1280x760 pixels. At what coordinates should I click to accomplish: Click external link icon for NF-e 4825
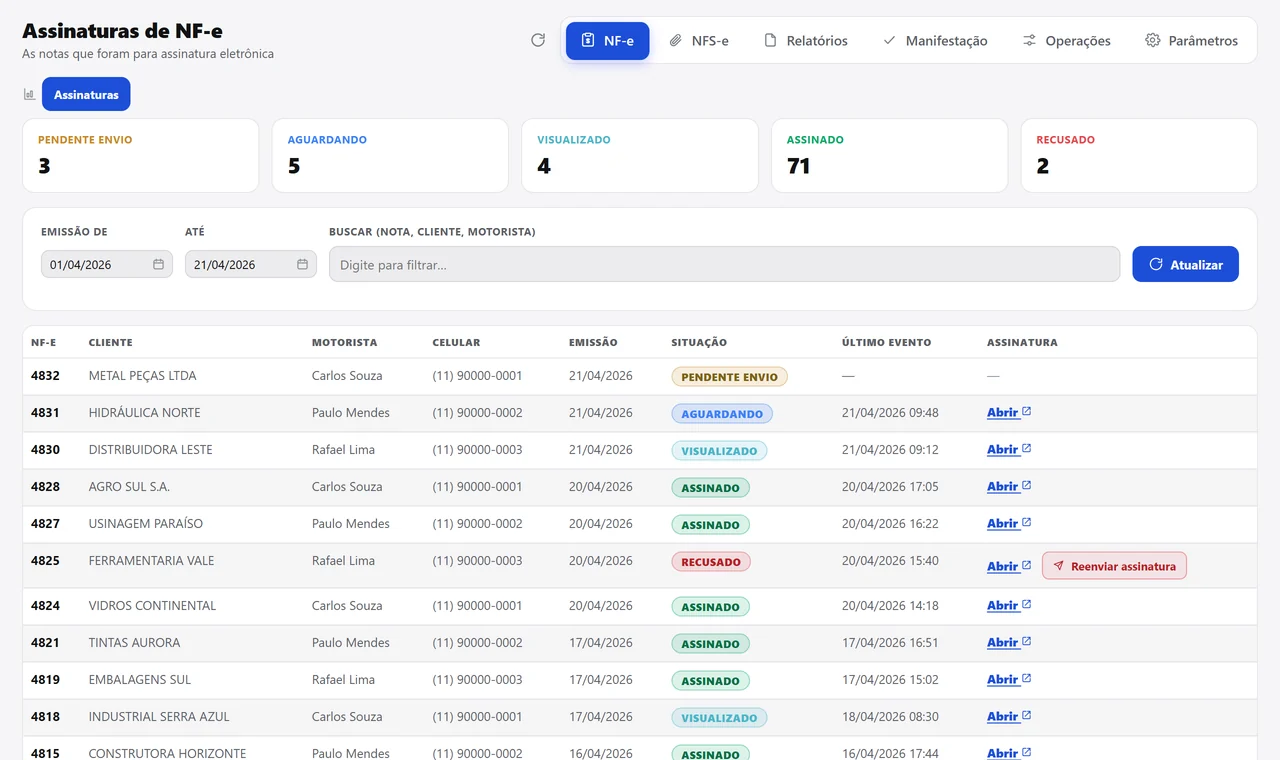tap(1026, 566)
